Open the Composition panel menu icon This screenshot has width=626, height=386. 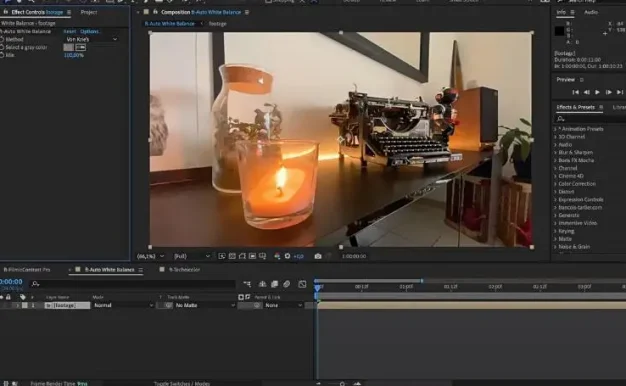[247, 12]
